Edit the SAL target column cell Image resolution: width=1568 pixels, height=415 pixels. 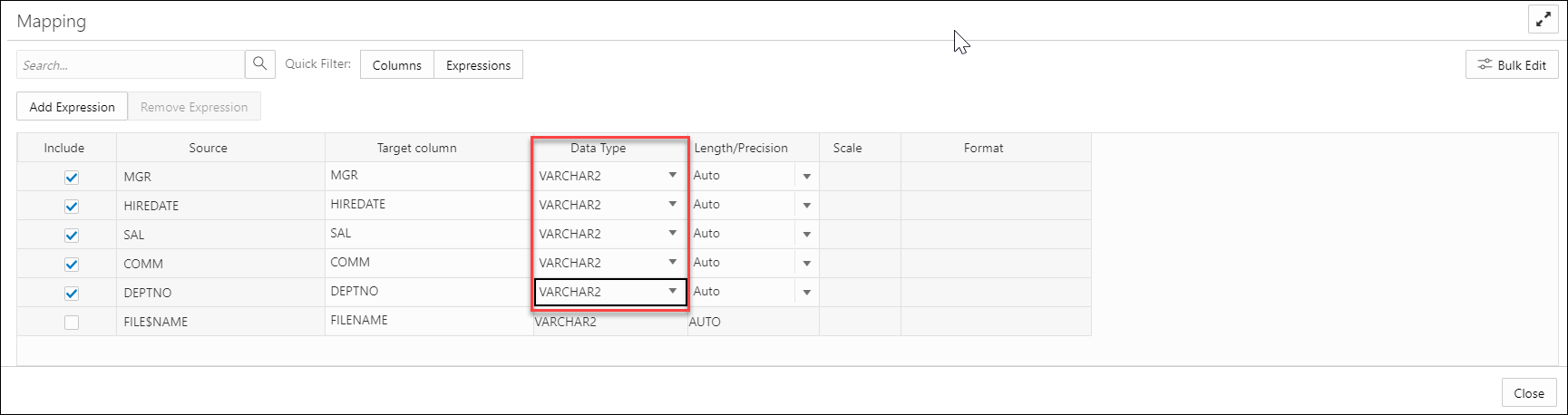tap(429, 234)
